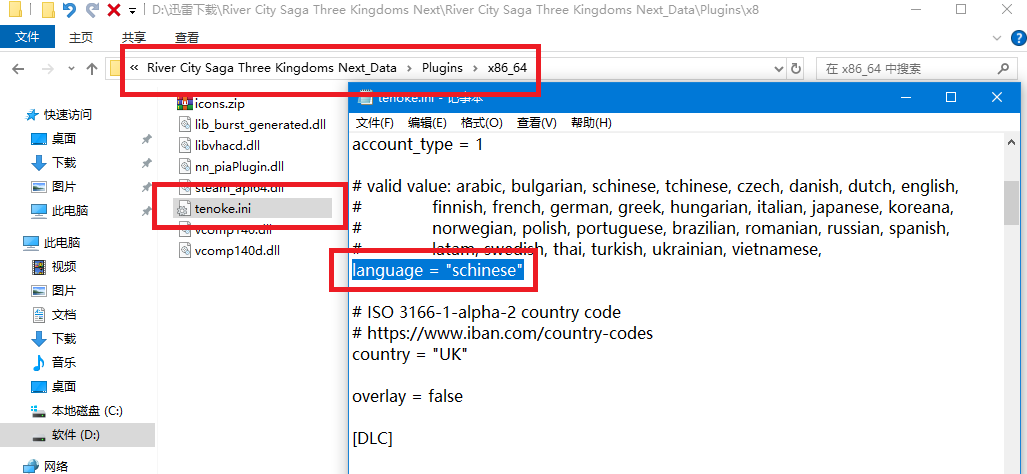Click the Plugins breadcrumb in the address bar
Screen dimensions: 1027x474
tap(441, 69)
